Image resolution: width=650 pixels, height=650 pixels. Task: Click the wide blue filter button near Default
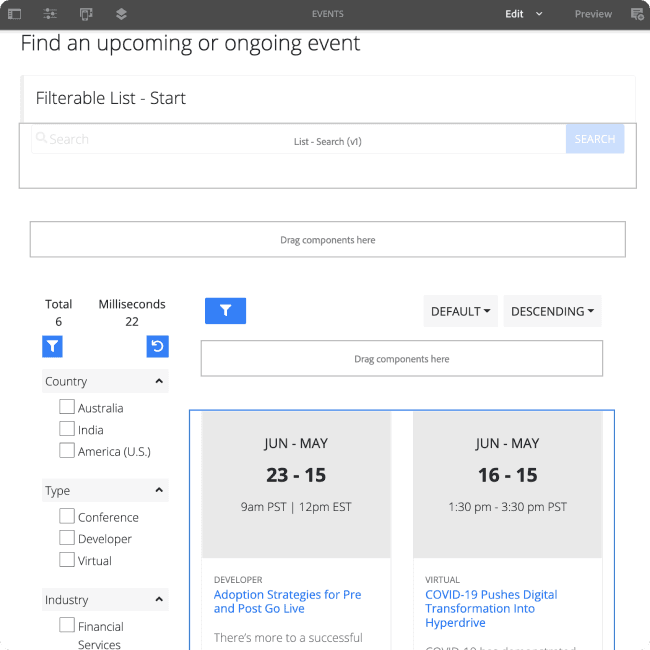pyautogui.click(x=225, y=311)
